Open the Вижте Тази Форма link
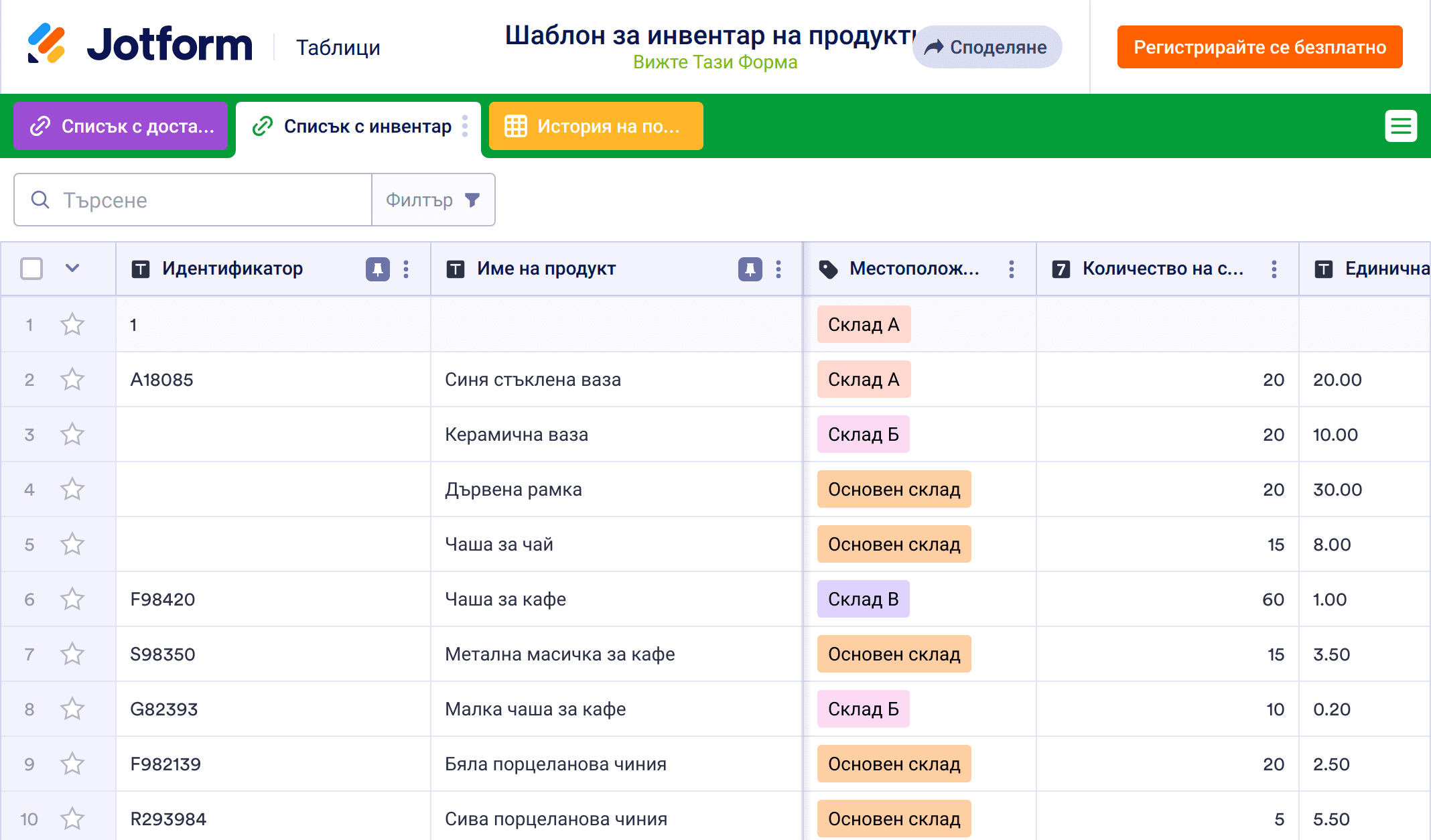This screenshot has width=1431, height=840. pos(715,62)
